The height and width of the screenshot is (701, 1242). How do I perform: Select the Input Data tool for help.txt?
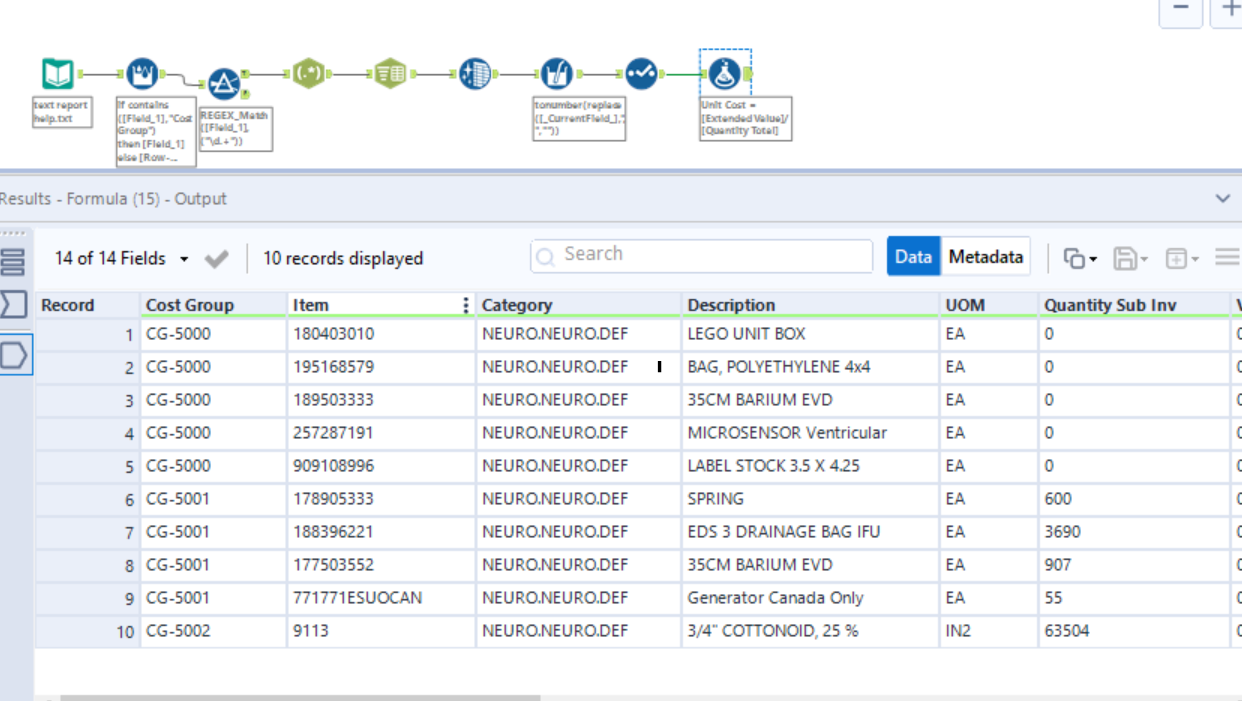pyautogui.click(x=57, y=72)
